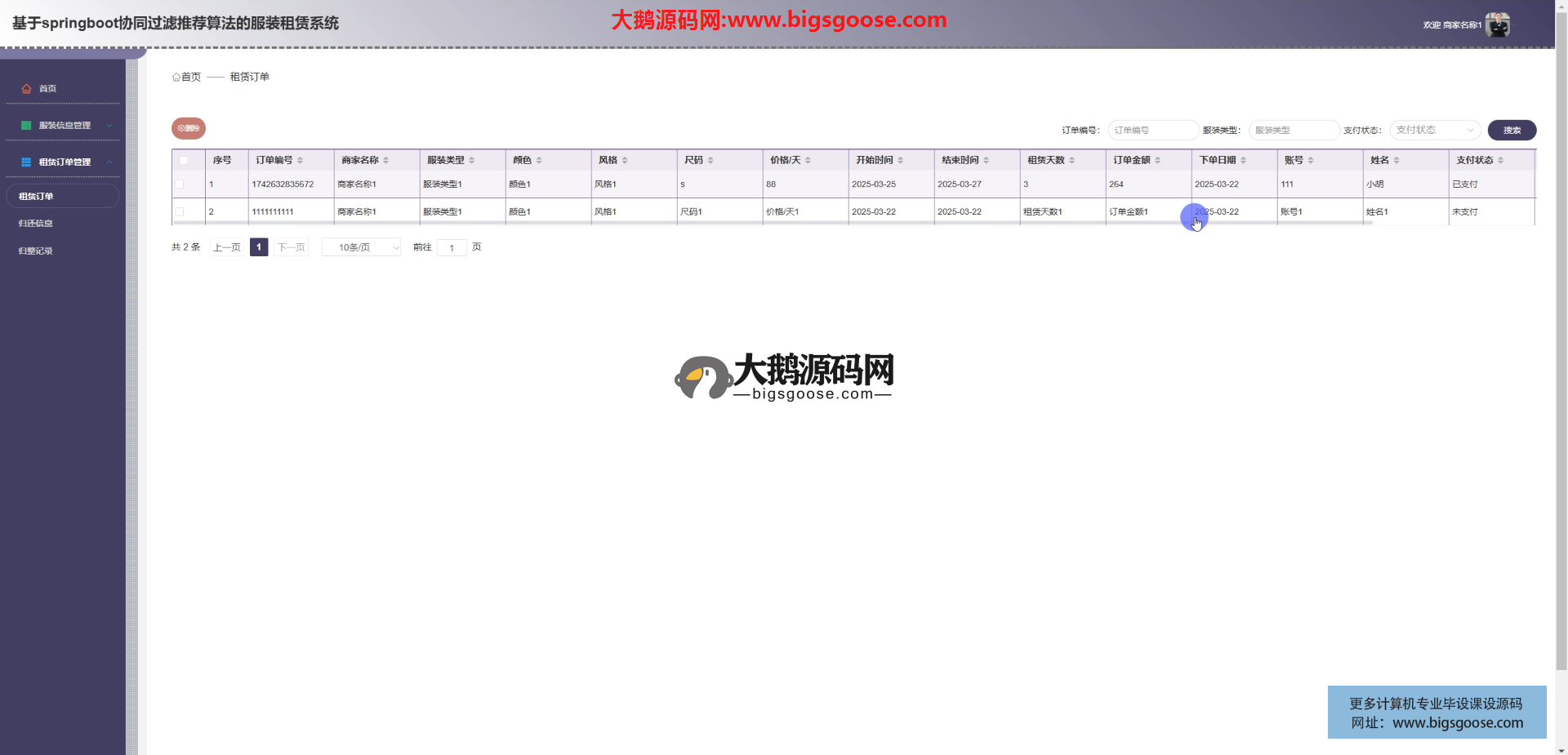
Task: Toggle the select-all checkbox in table header
Action: tap(184, 160)
